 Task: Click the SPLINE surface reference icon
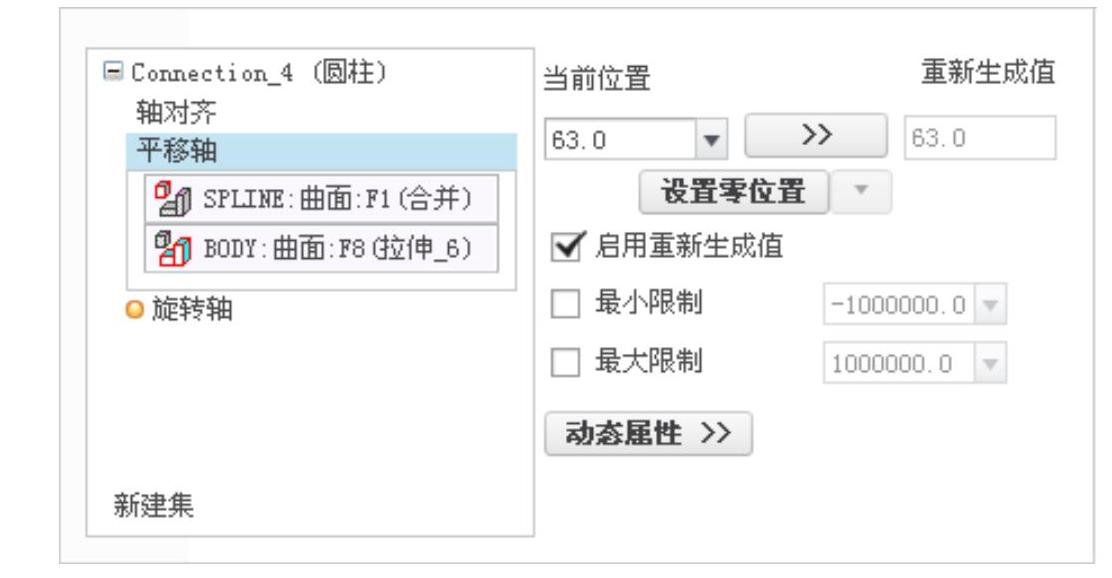[x=173, y=199]
